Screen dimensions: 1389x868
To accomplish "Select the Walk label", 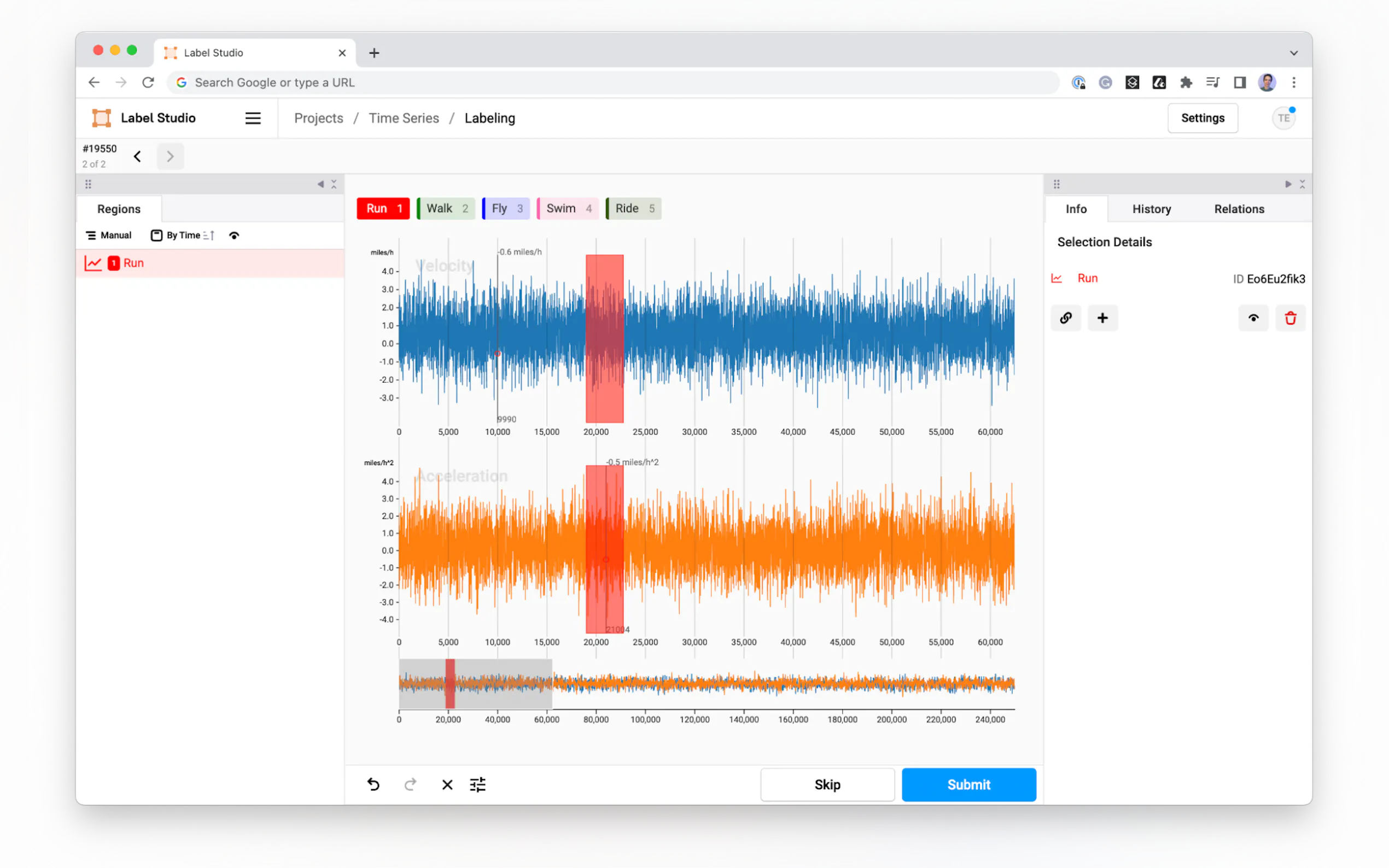I will (x=446, y=208).
